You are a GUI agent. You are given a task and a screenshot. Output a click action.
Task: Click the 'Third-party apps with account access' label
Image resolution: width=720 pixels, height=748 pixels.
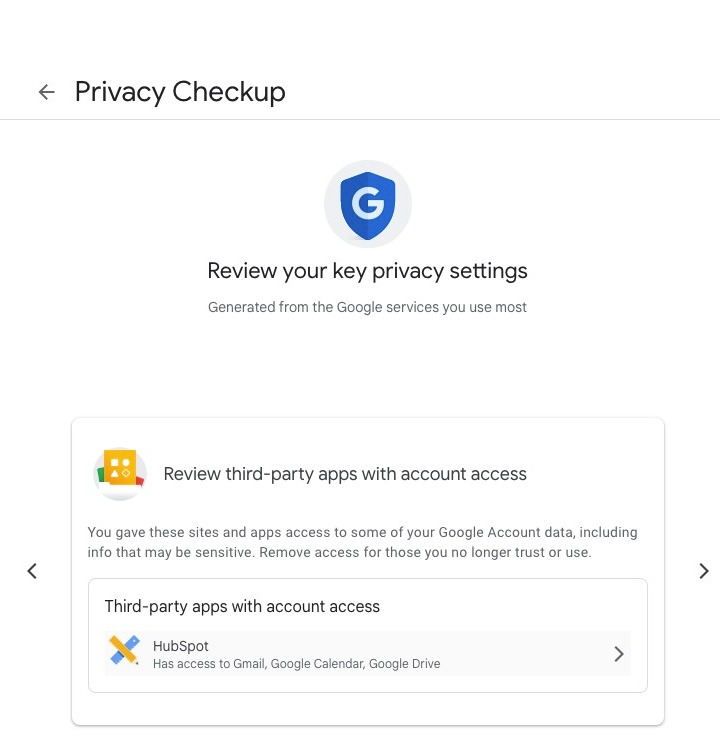[242, 606]
